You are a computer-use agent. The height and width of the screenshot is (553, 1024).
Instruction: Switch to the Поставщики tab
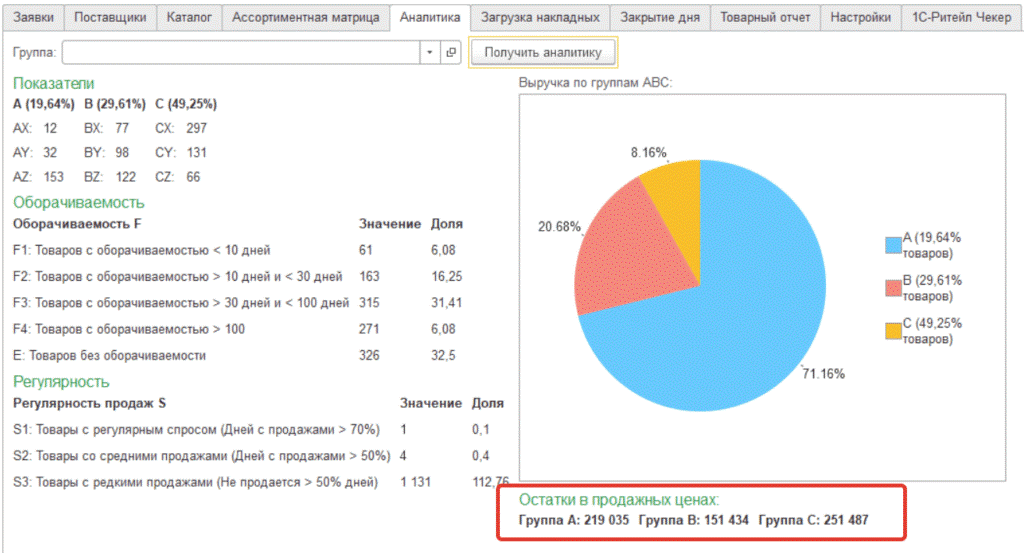pyautogui.click(x=110, y=17)
